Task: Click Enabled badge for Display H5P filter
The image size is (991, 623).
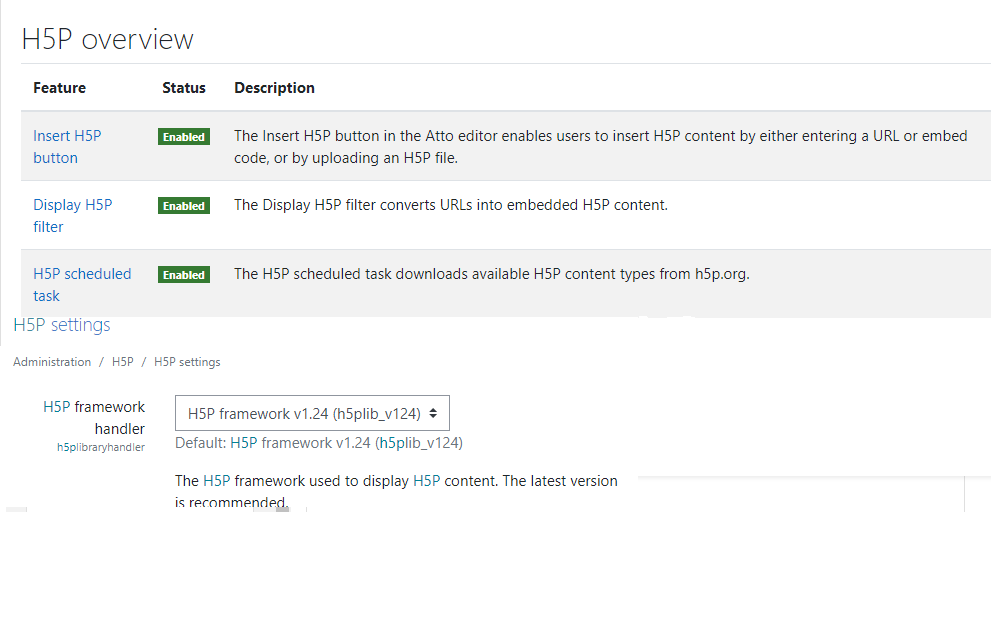Action: click(x=184, y=206)
